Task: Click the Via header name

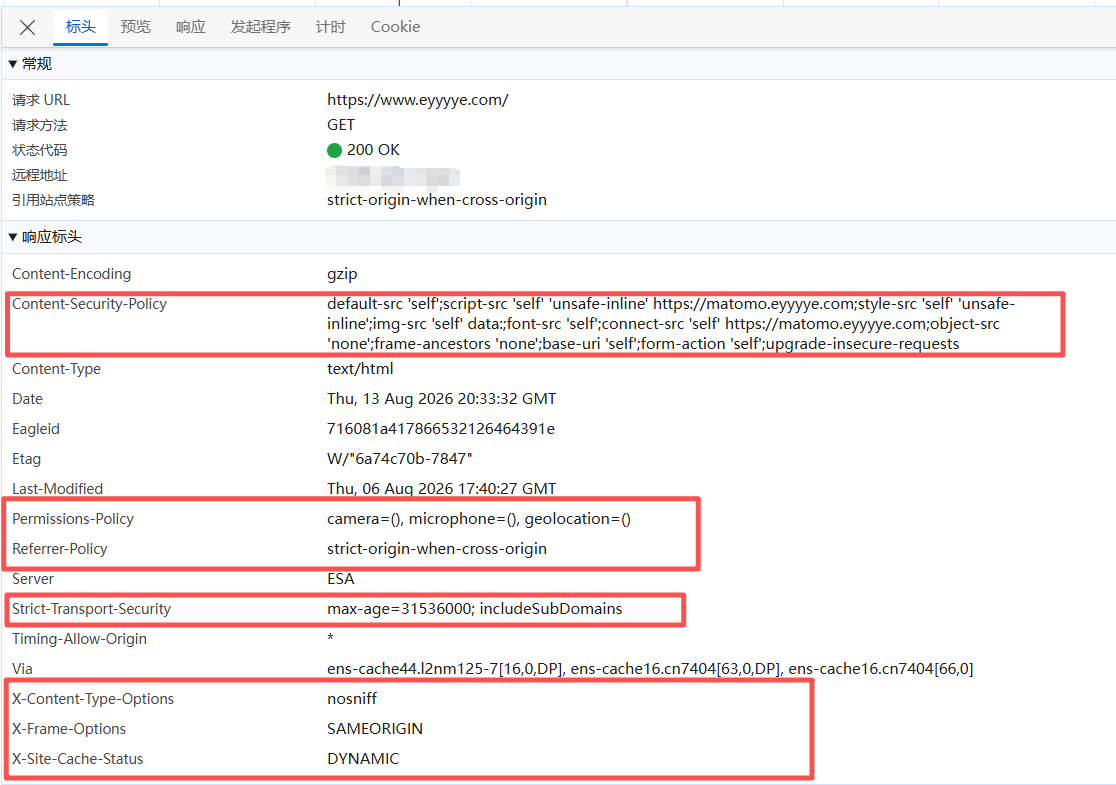Action: [22, 669]
